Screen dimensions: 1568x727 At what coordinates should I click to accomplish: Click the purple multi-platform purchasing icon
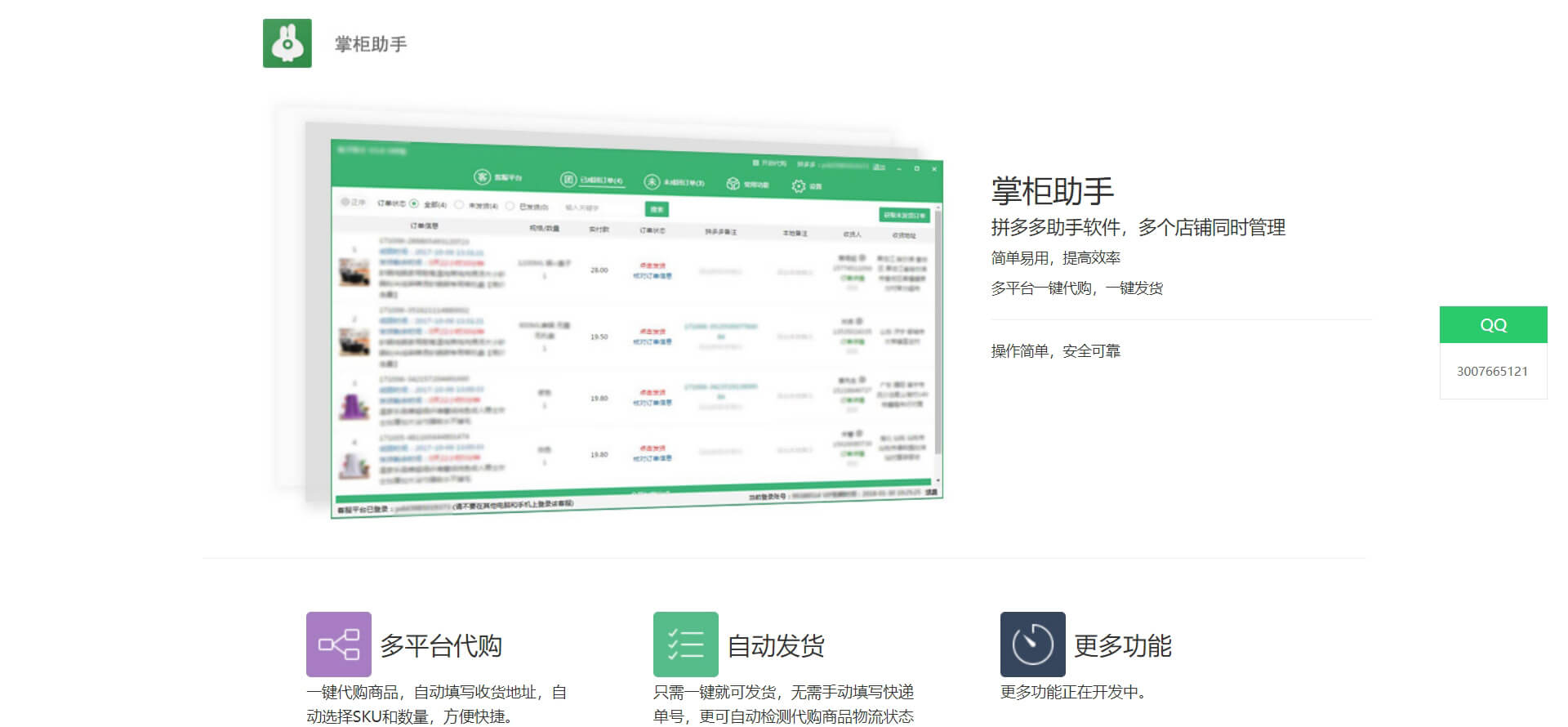[x=338, y=644]
